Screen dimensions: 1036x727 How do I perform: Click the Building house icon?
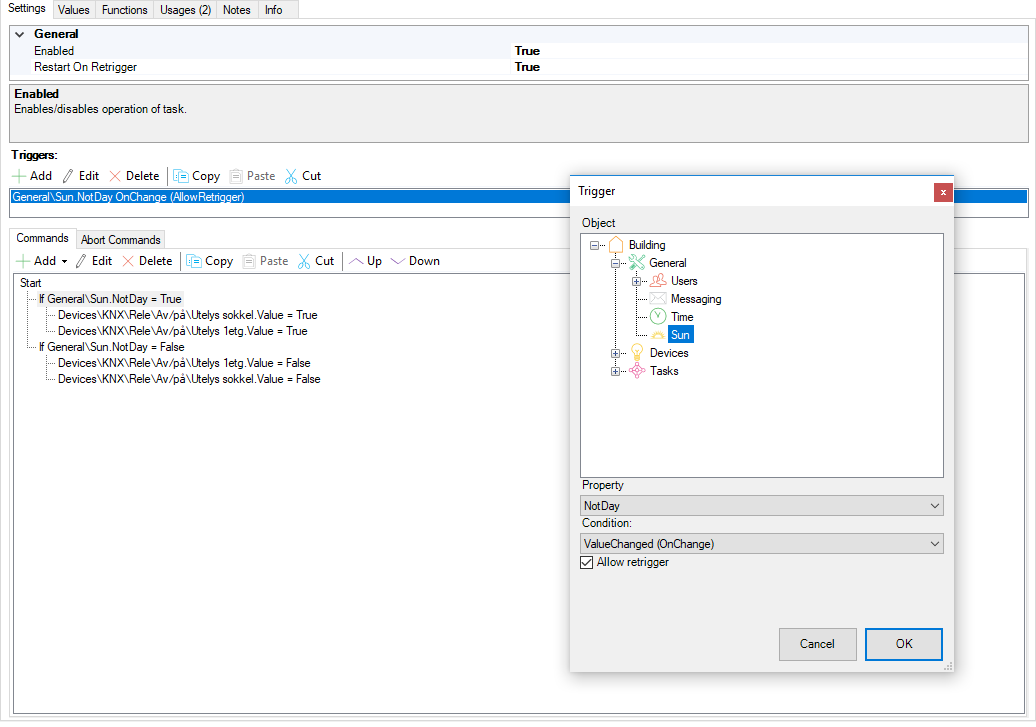[616, 245]
